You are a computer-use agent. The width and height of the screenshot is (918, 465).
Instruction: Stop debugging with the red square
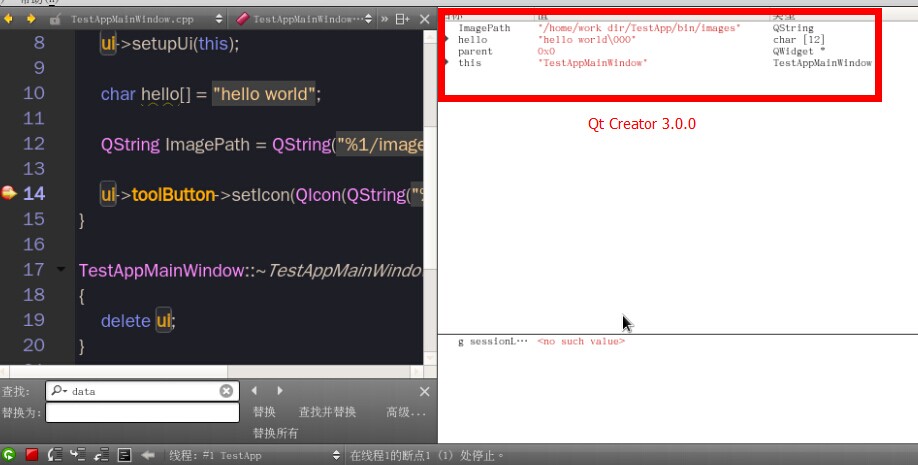click(32, 455)
